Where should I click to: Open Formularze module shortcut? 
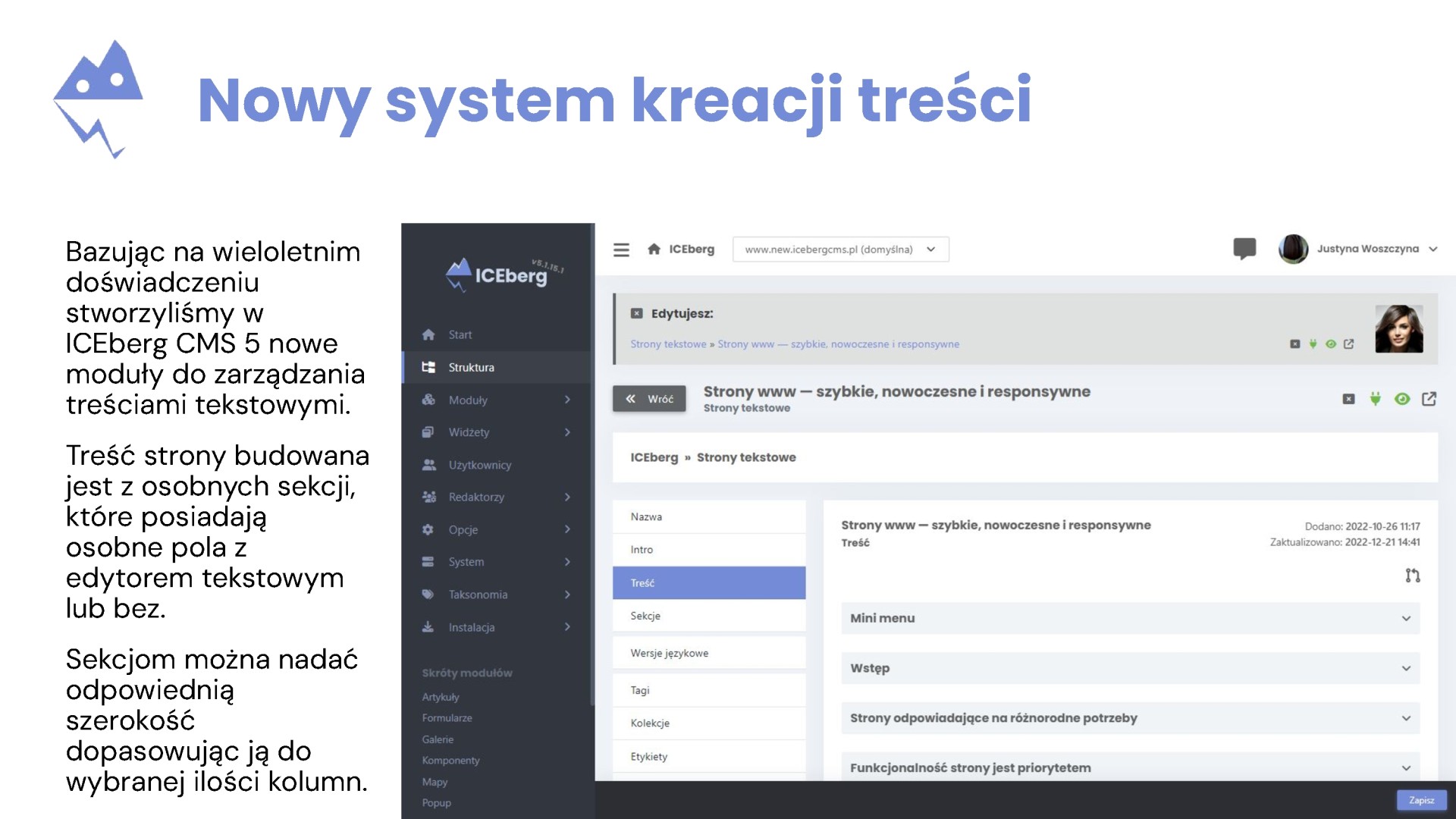(447, 718)
